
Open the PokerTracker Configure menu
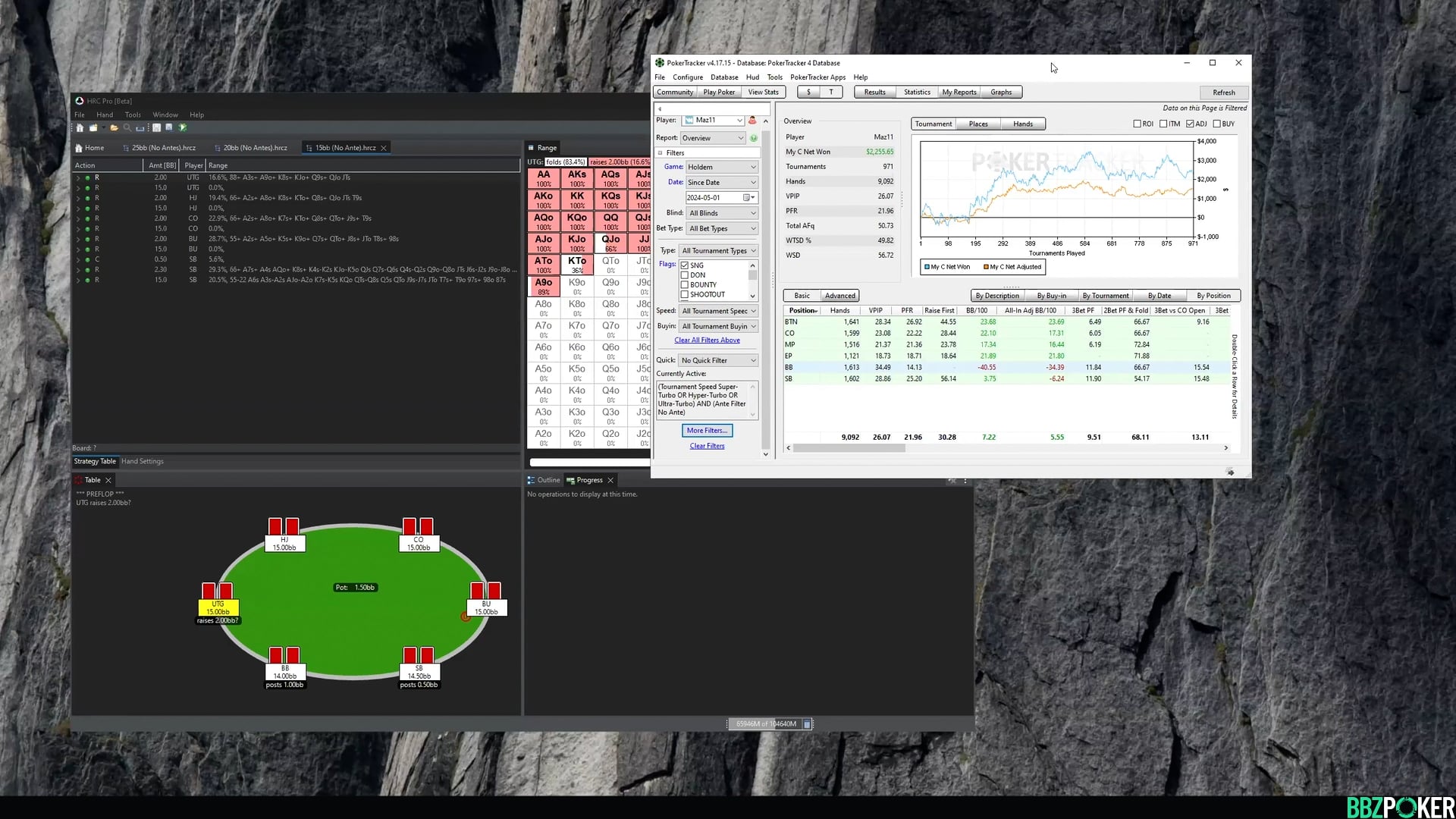[x=687, y=77]
